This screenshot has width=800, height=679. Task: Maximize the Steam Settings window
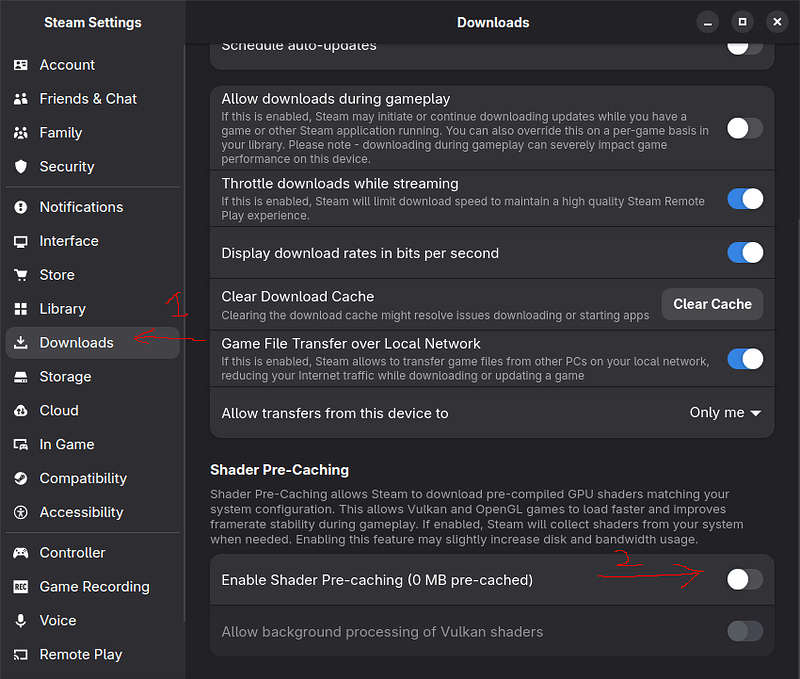point(742,21)
